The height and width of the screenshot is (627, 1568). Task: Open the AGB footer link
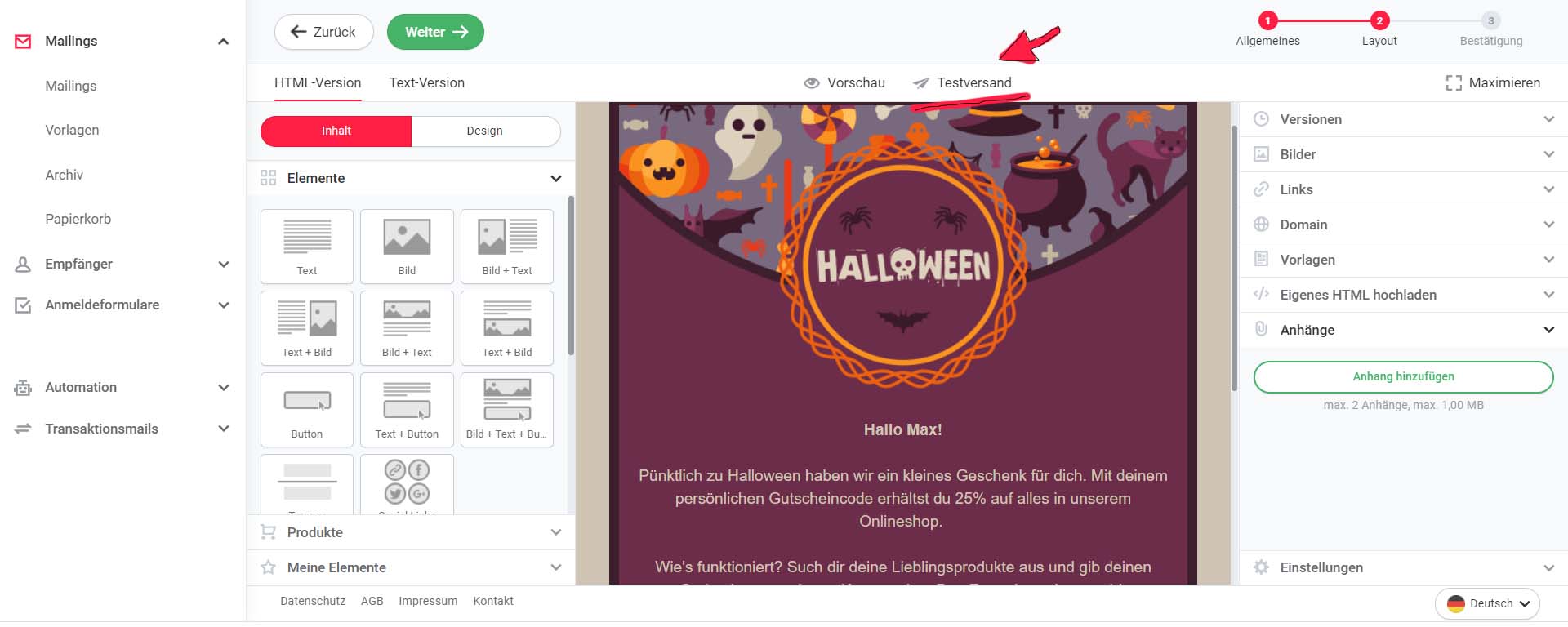point(372,601)
